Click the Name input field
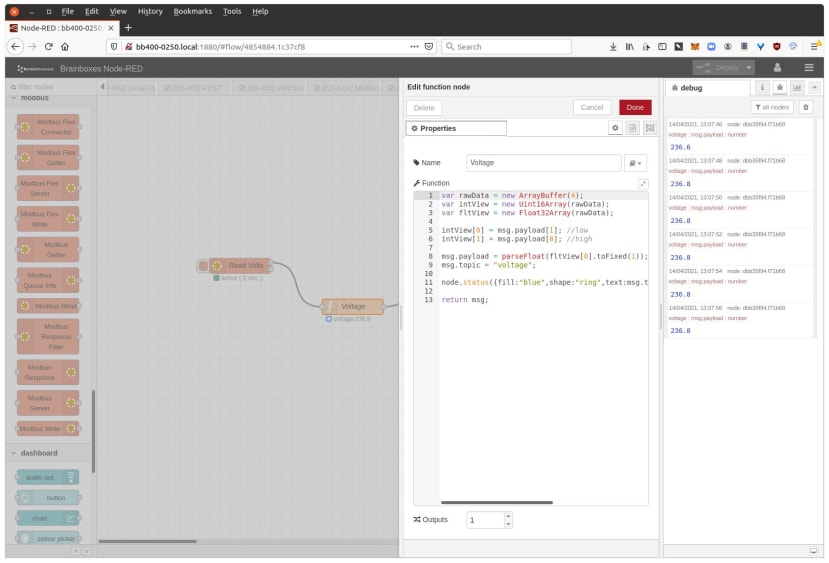The width and height of the screenshot is (829, 563). point(544,163)
